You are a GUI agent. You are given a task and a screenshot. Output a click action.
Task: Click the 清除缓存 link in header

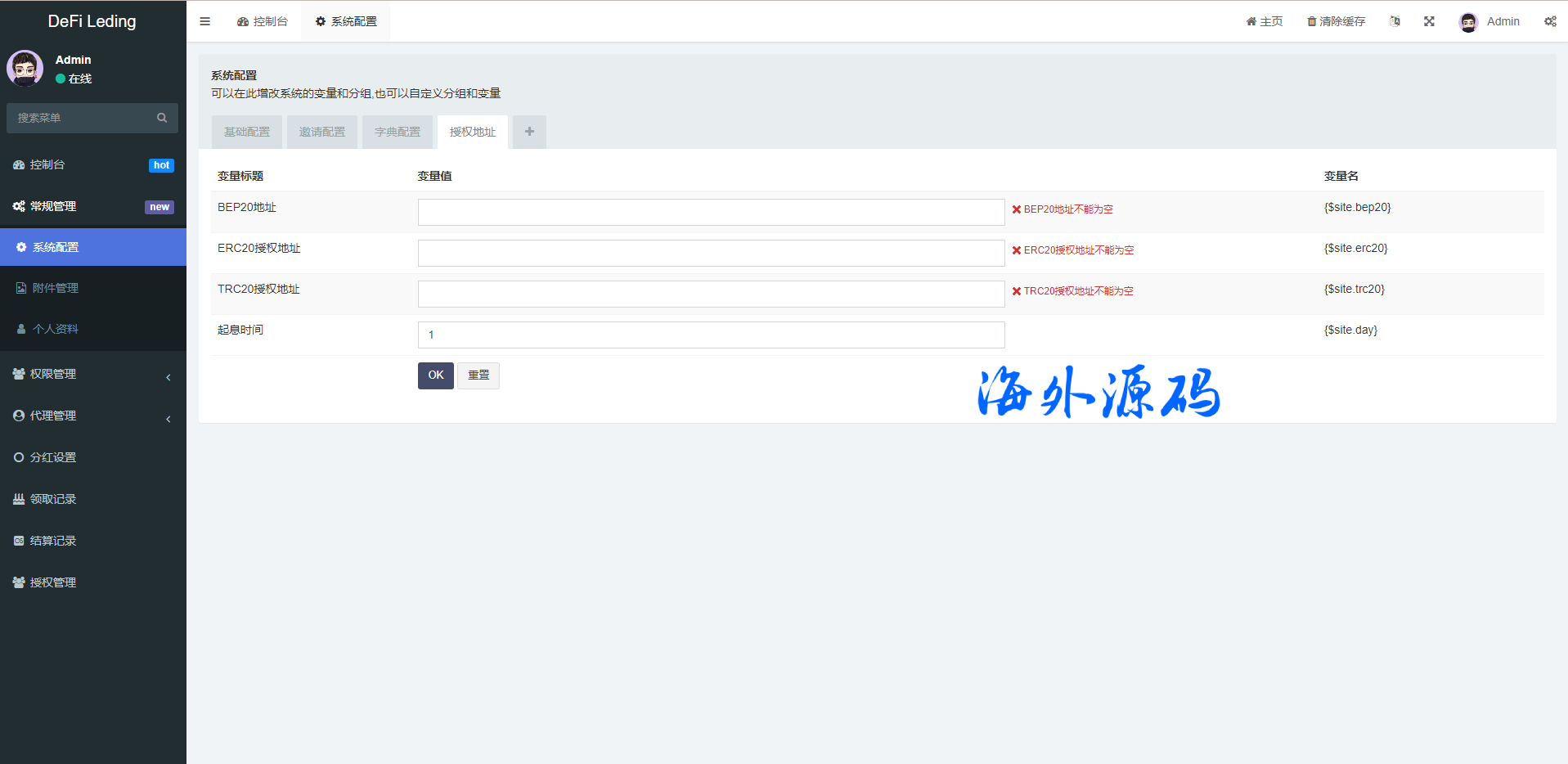pyautogui.click(x=1337, y=21)
